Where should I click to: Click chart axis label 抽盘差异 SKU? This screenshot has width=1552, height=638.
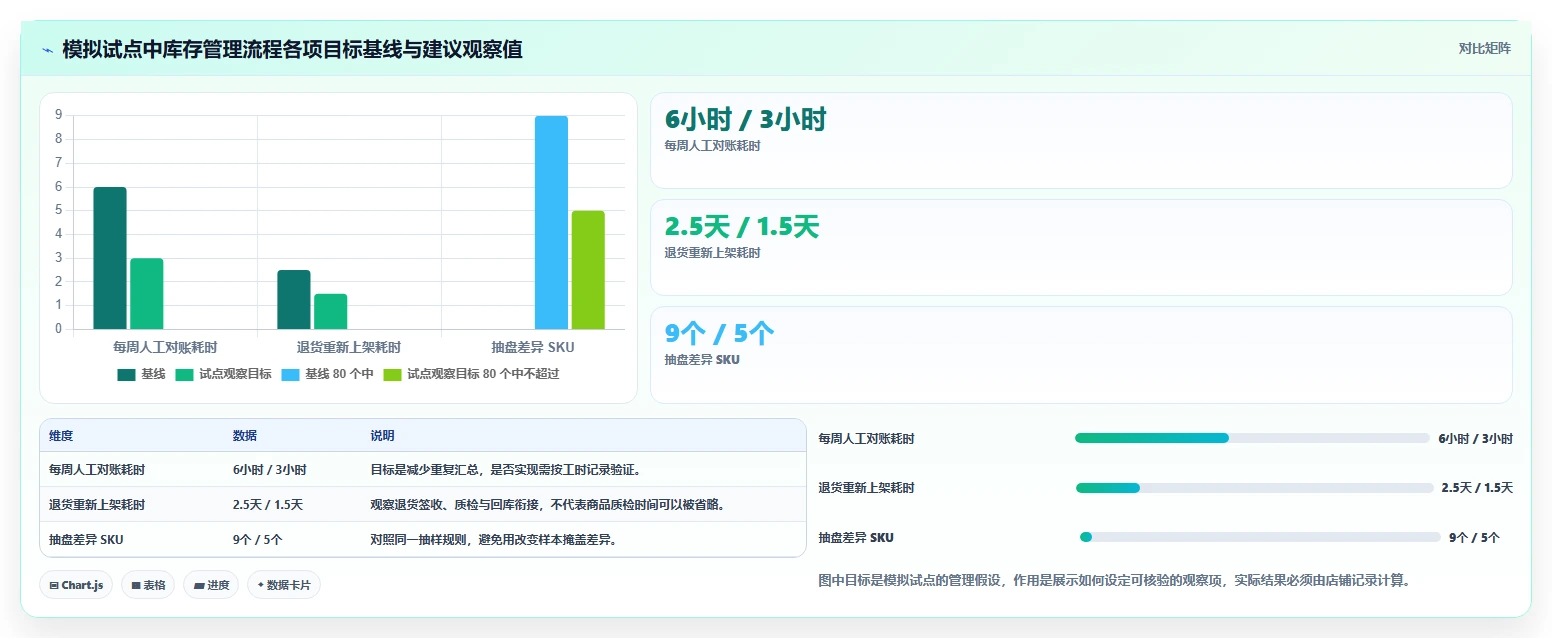(533, 348)
